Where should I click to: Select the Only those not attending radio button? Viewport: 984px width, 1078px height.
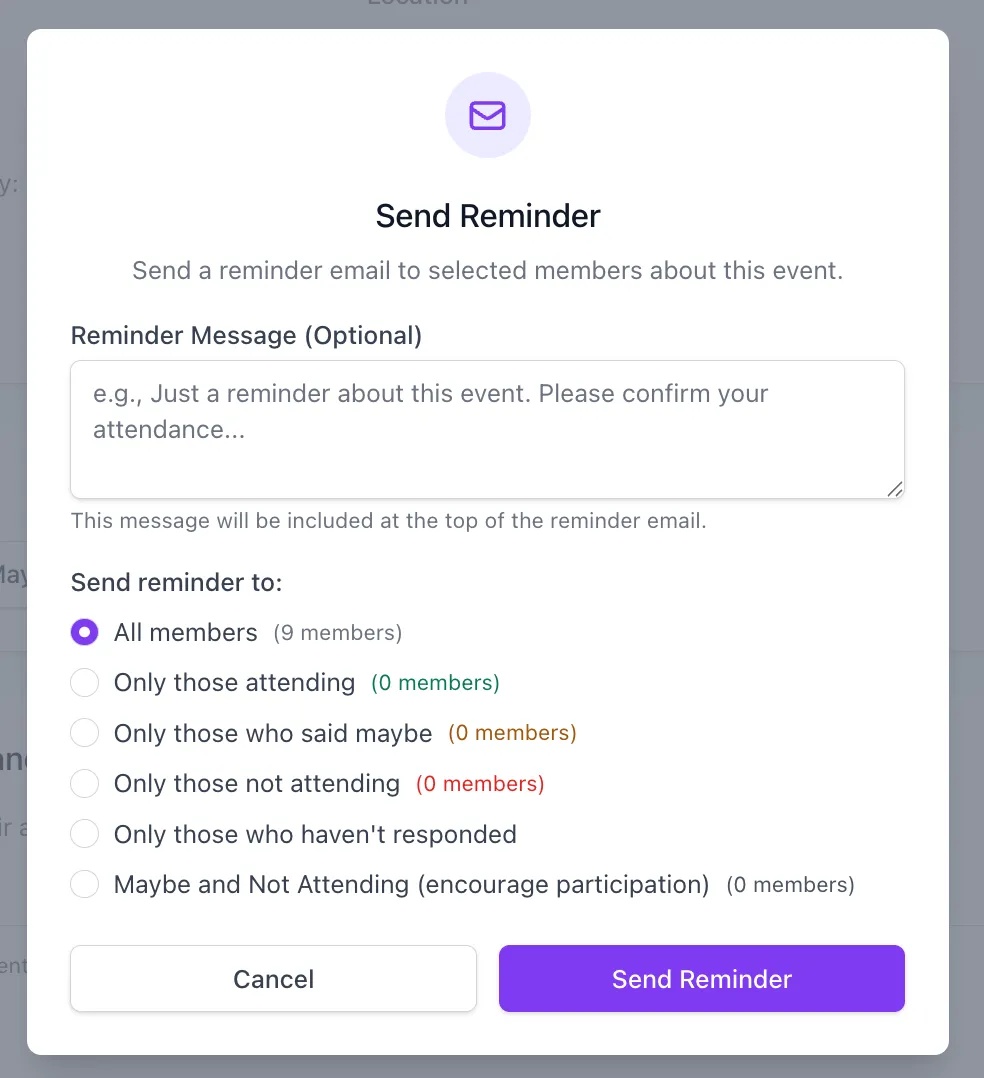point(85,783)
